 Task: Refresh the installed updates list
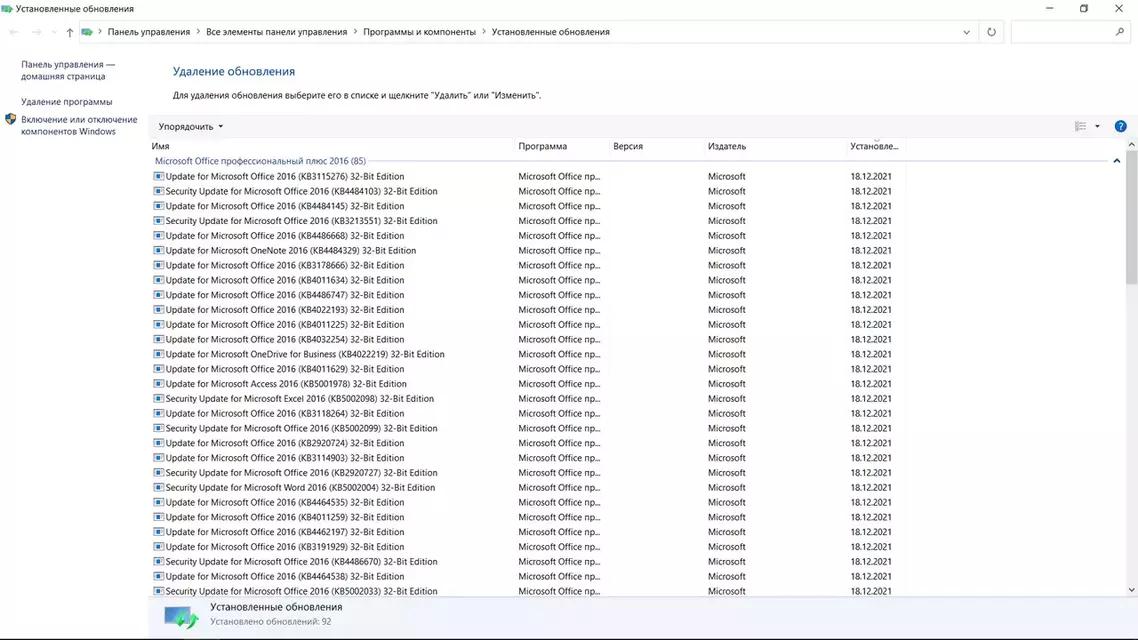tap(991, 32)
